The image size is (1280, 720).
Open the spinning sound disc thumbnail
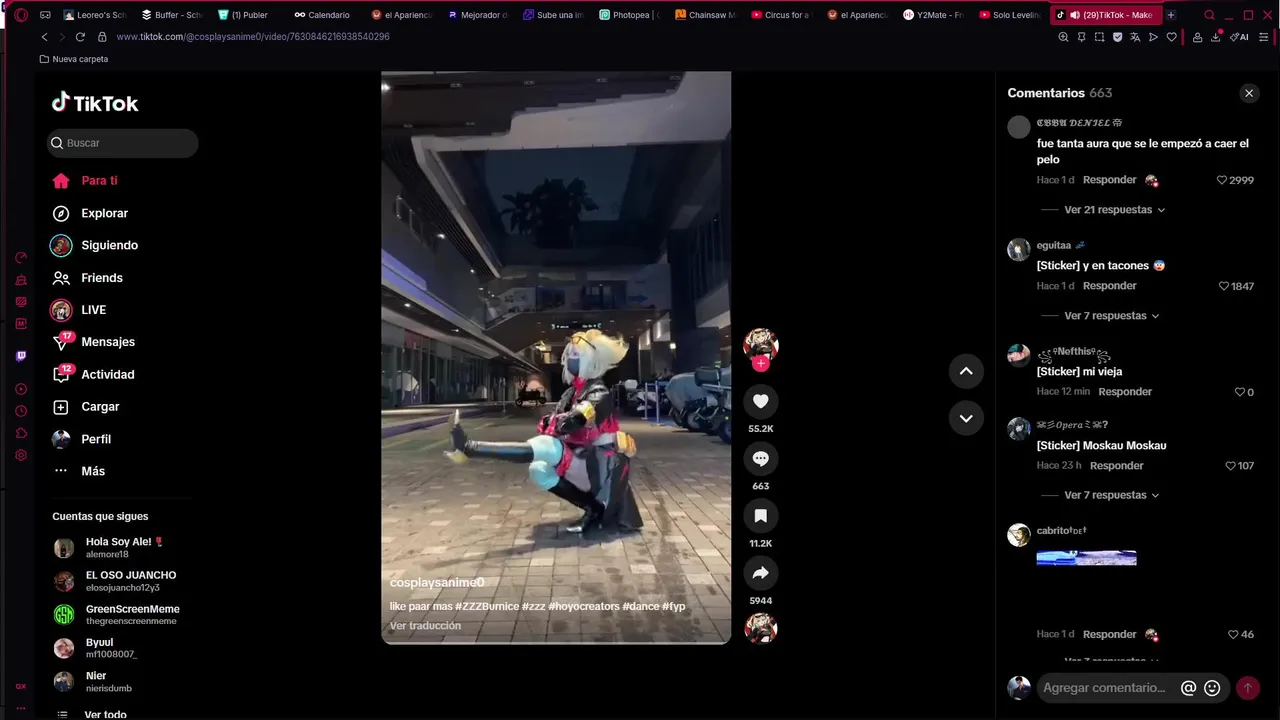761,628
